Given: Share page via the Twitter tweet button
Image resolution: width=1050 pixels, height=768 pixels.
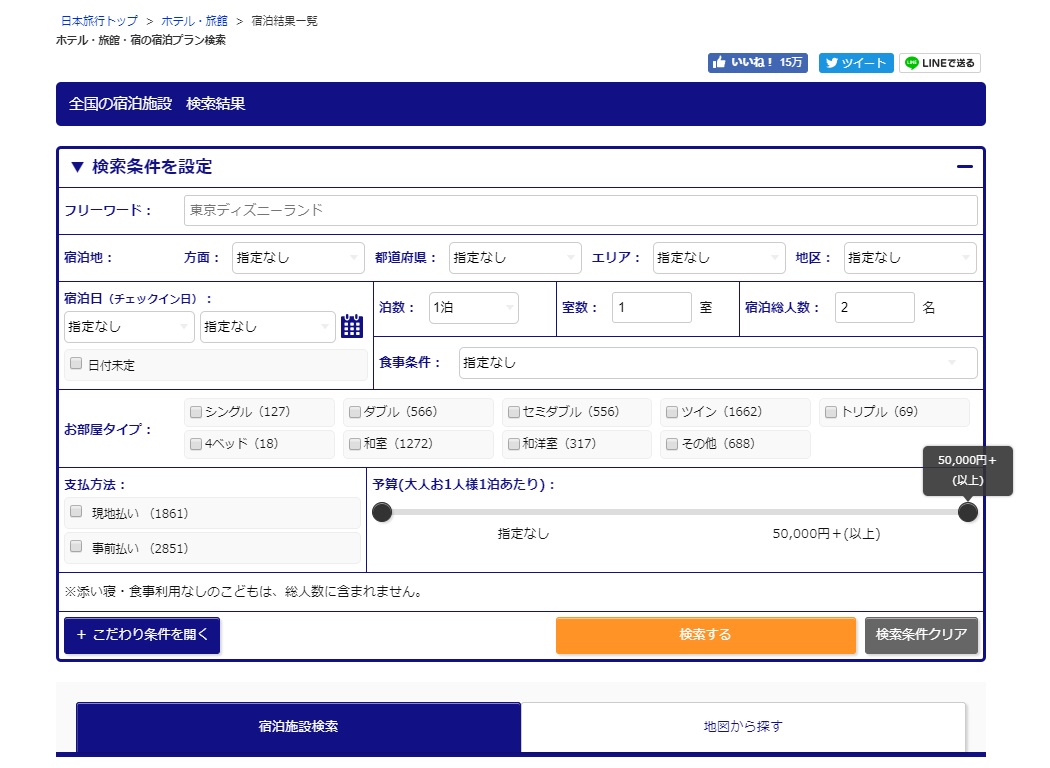Looking at the screenshot, I should point(855,63).
